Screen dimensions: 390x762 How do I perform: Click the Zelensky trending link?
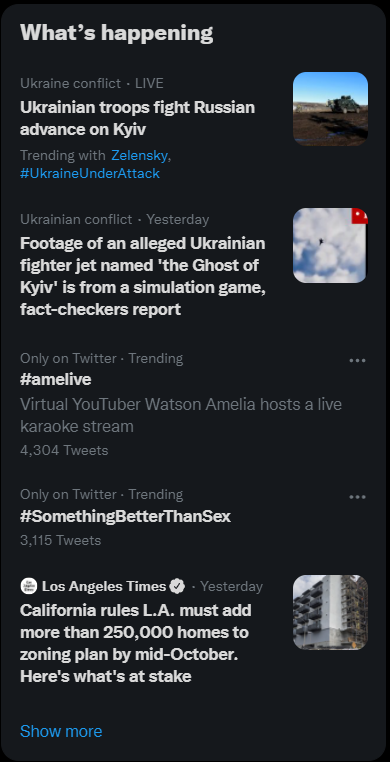(139, 156)
